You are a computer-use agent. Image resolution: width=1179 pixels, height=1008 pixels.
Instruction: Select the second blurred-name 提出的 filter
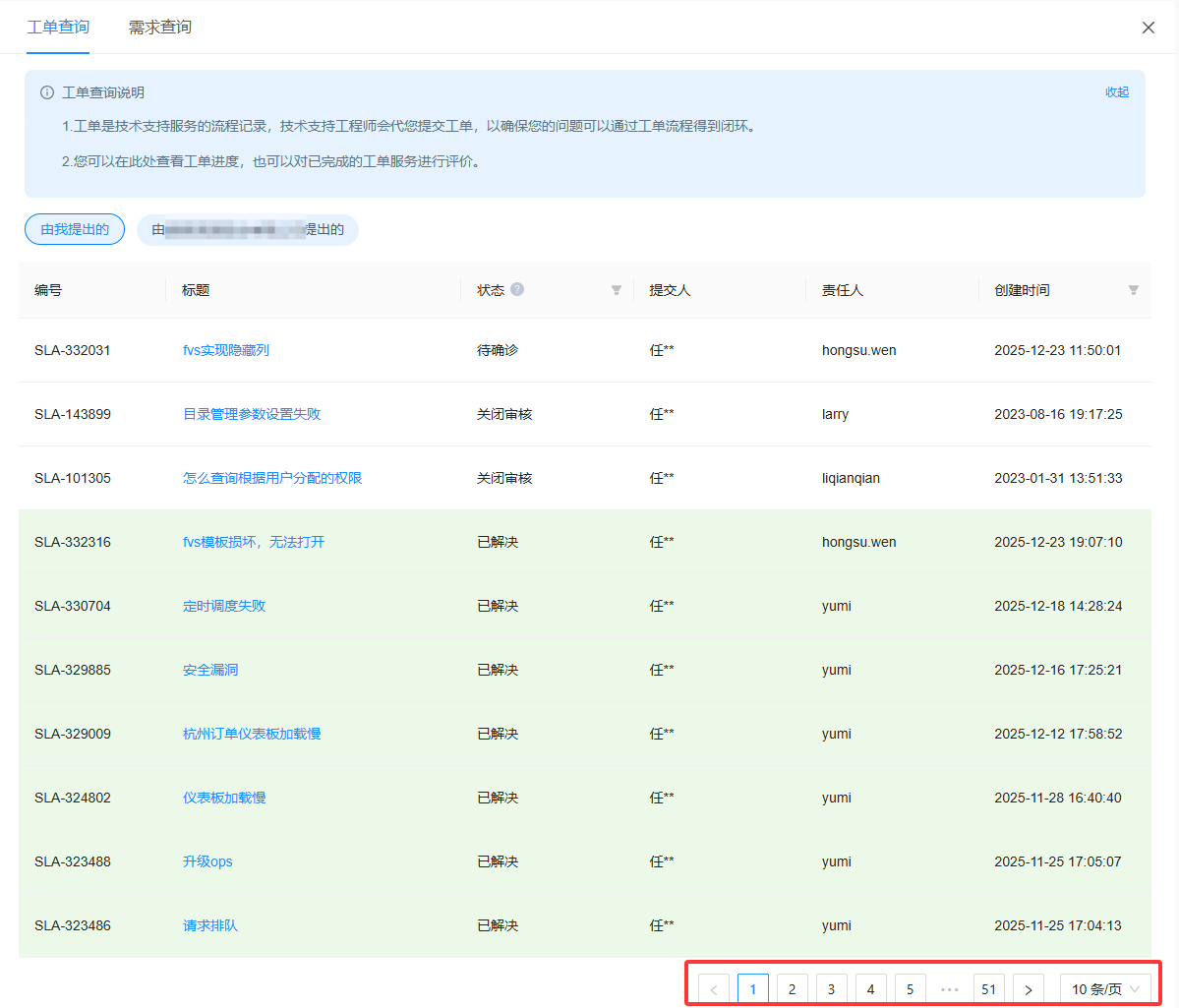(x=248, y=229)
